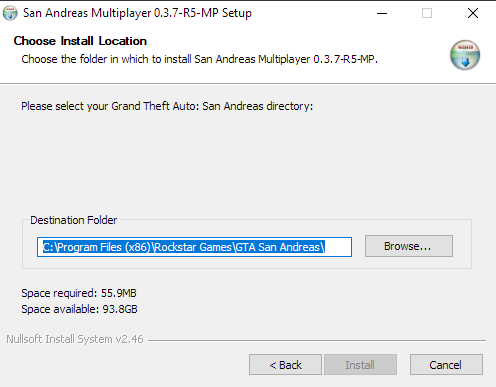Click the highlighted GTA San Andreas path text

(184, 247)
